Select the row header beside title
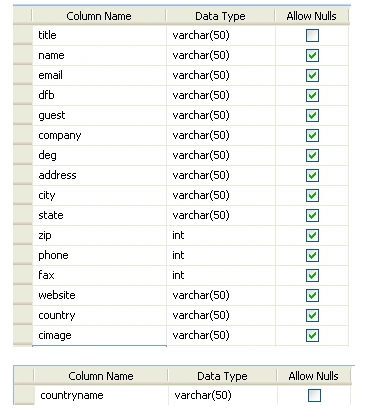Viewport: 366px width, 412px height. tap(23, 35)
